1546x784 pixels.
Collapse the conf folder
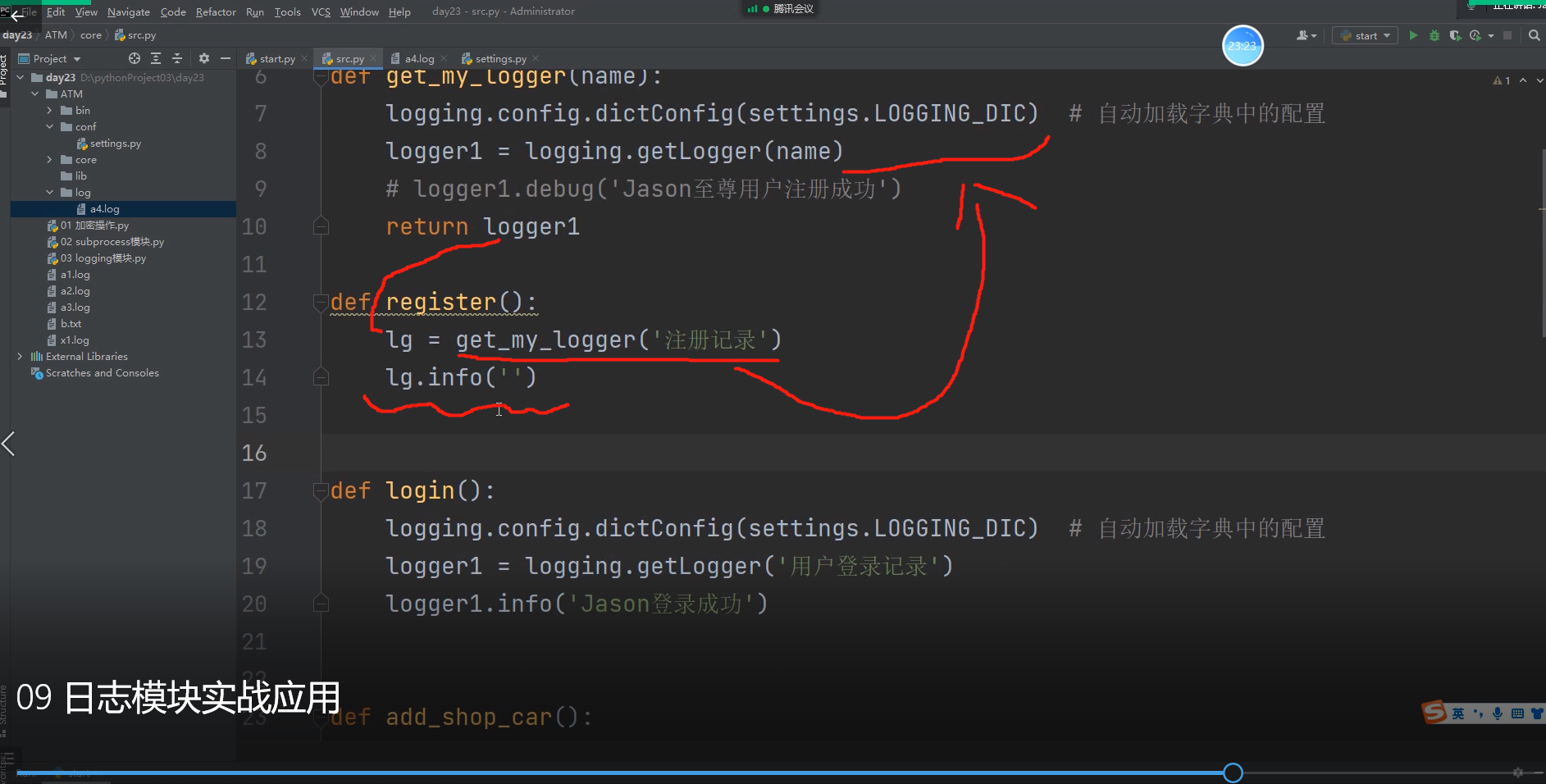[x=50, y=126]
